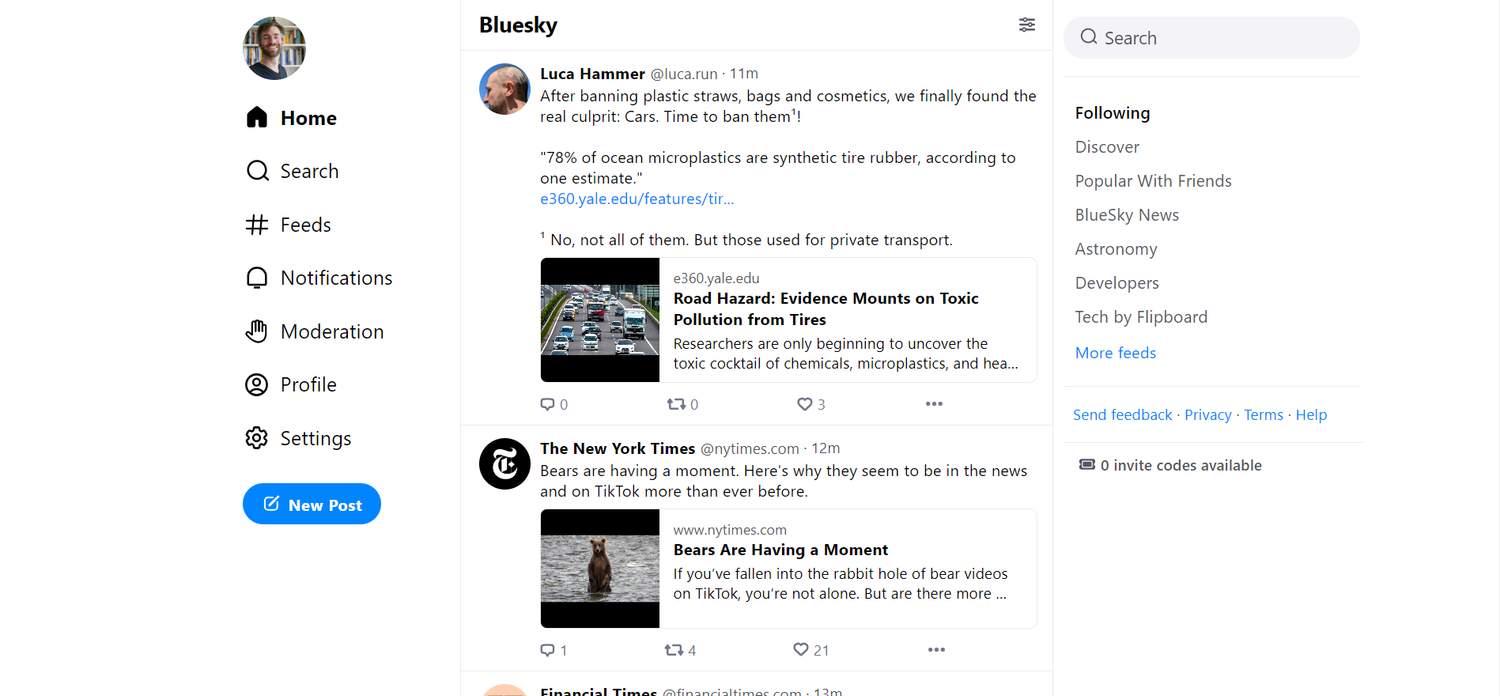Open the post options ellipsis on Luca Hammer's post

pyautogui.click(x=934, y=403)
